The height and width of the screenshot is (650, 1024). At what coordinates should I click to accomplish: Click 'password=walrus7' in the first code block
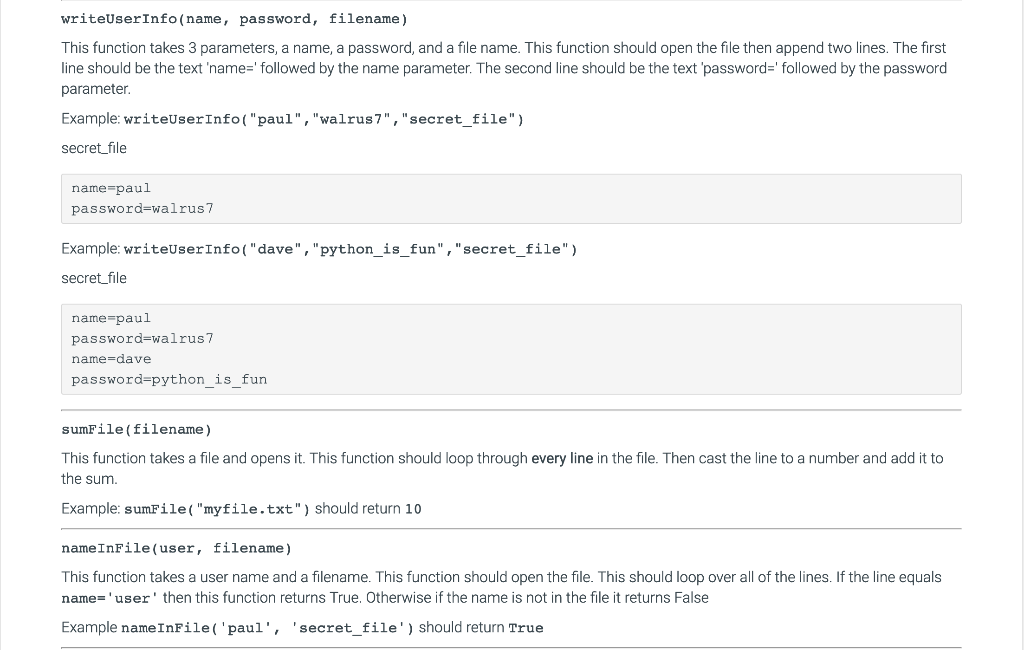tap(142, 208)
